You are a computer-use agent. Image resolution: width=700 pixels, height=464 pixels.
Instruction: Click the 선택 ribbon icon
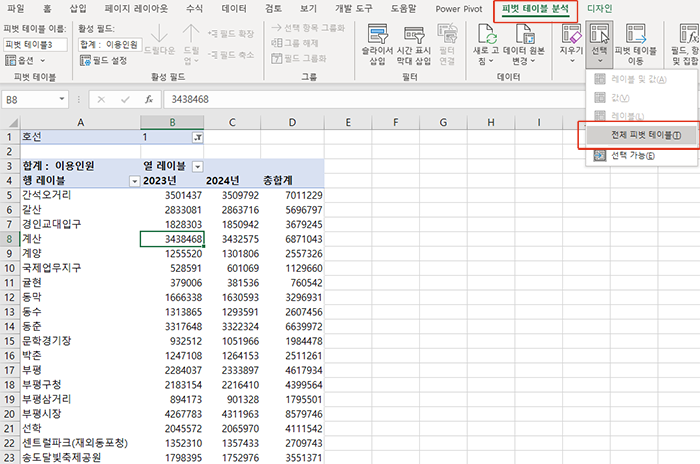599,34
